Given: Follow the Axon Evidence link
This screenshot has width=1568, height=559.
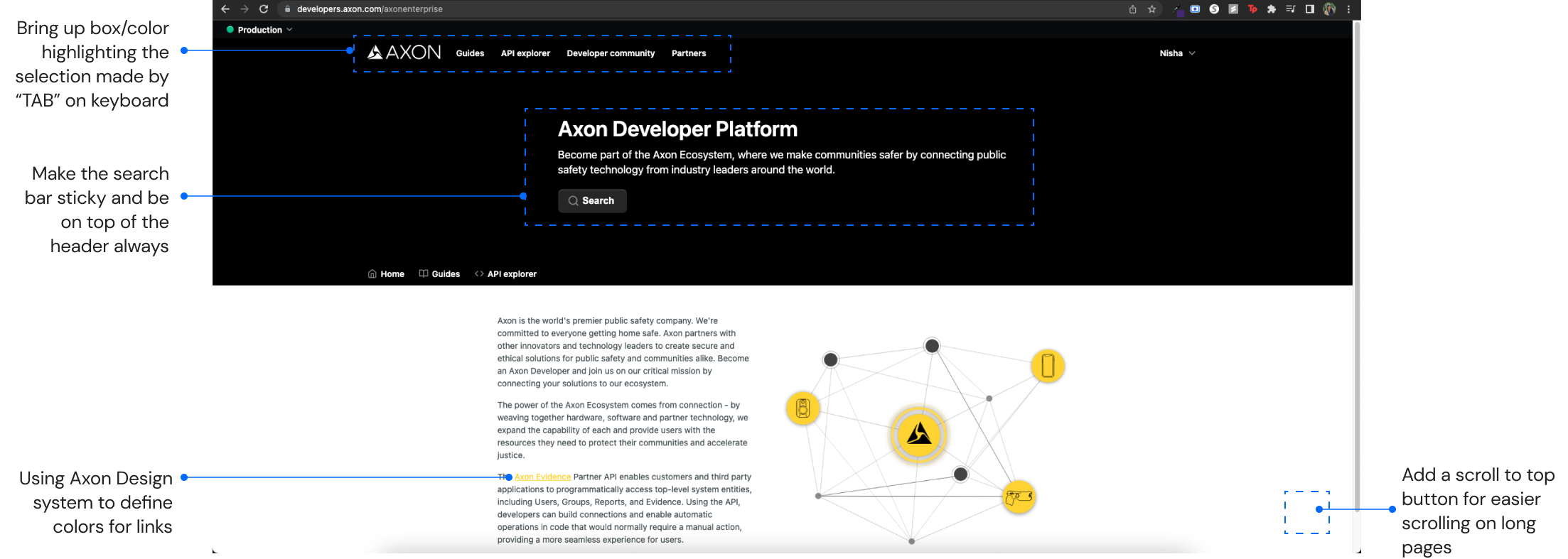Looking at the screenshot, I should [542, 477].
